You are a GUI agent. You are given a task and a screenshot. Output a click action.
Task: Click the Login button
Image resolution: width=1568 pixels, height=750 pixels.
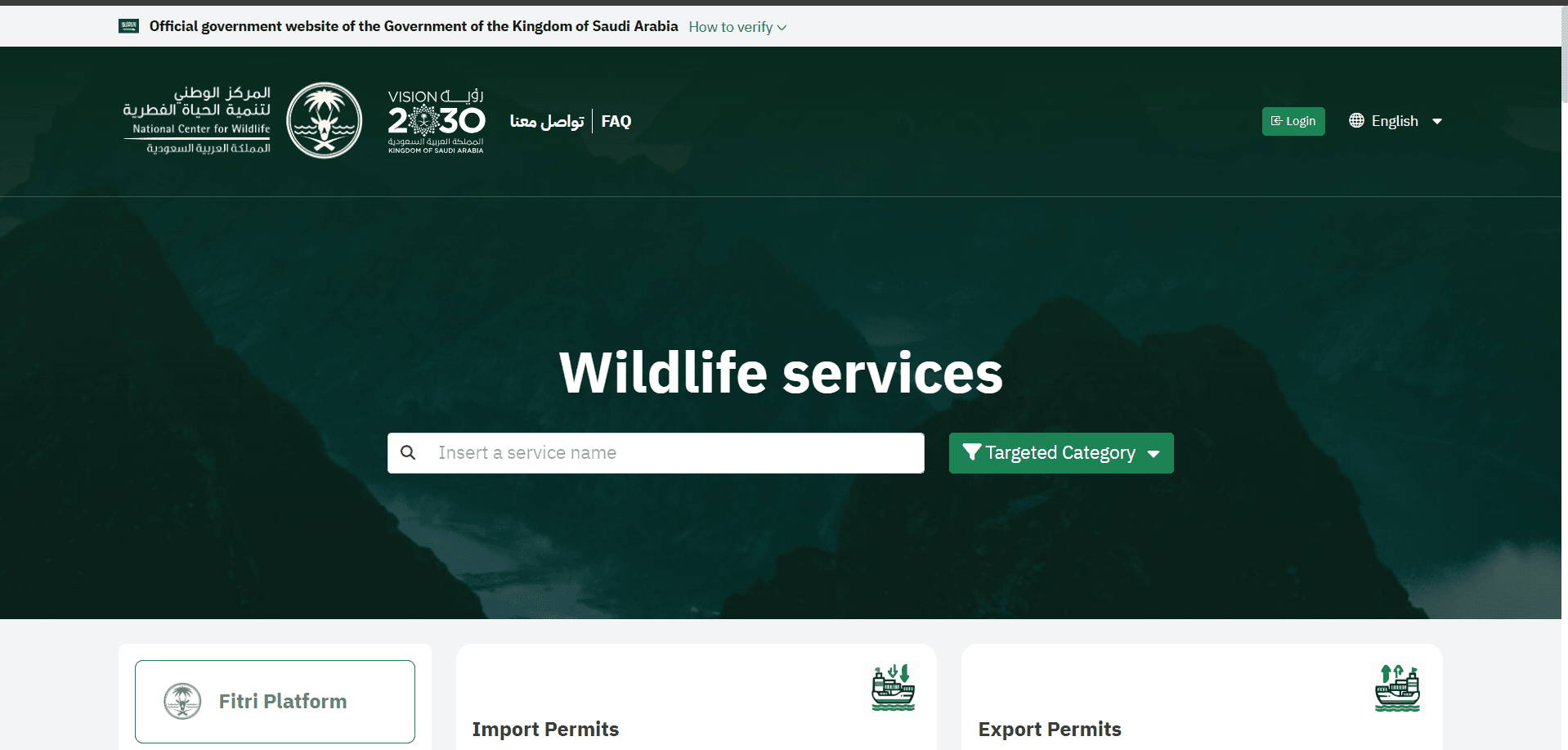point(1292,120)
